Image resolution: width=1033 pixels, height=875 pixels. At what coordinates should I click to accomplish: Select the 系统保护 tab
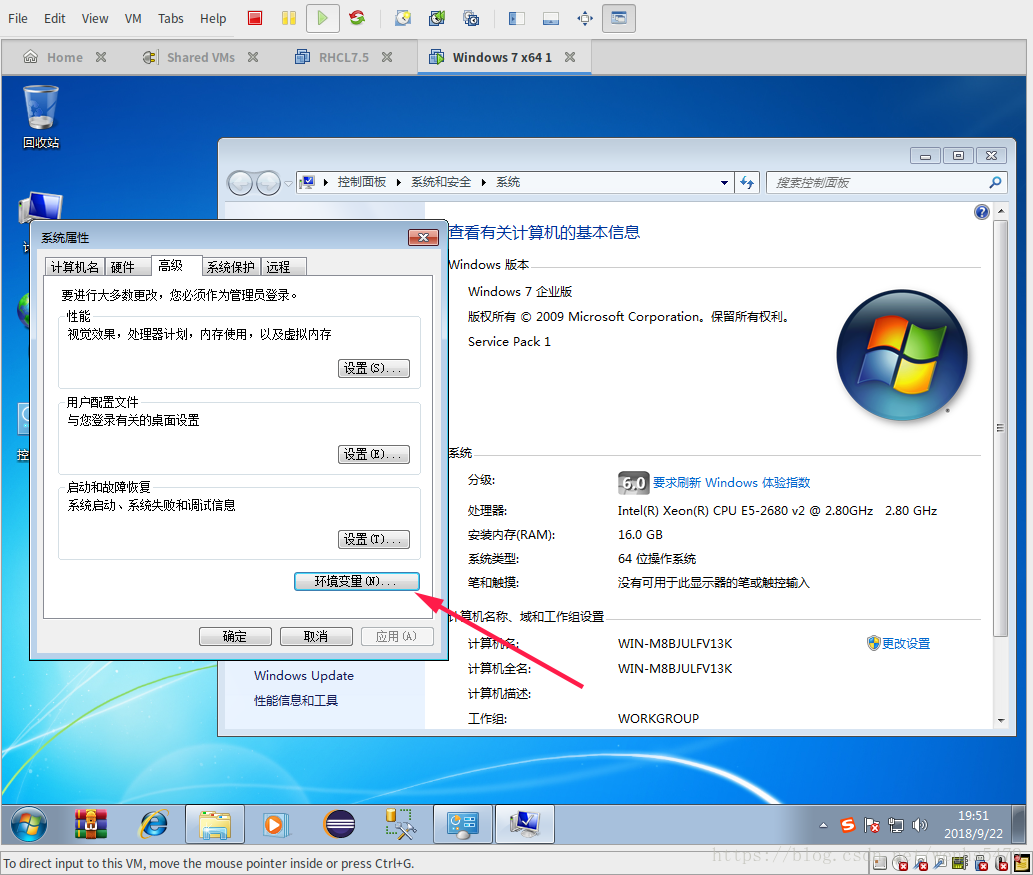click(231, 267)
